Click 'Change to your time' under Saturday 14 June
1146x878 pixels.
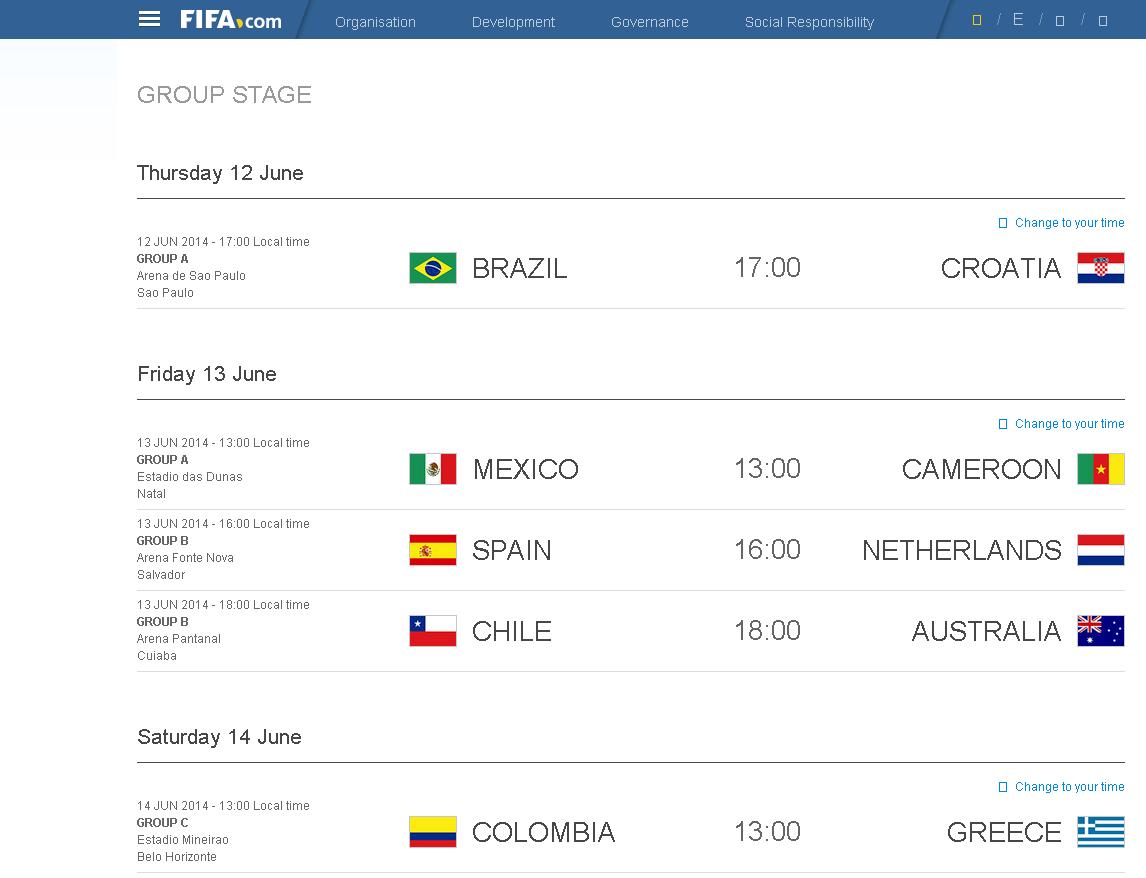[1069, 787]
